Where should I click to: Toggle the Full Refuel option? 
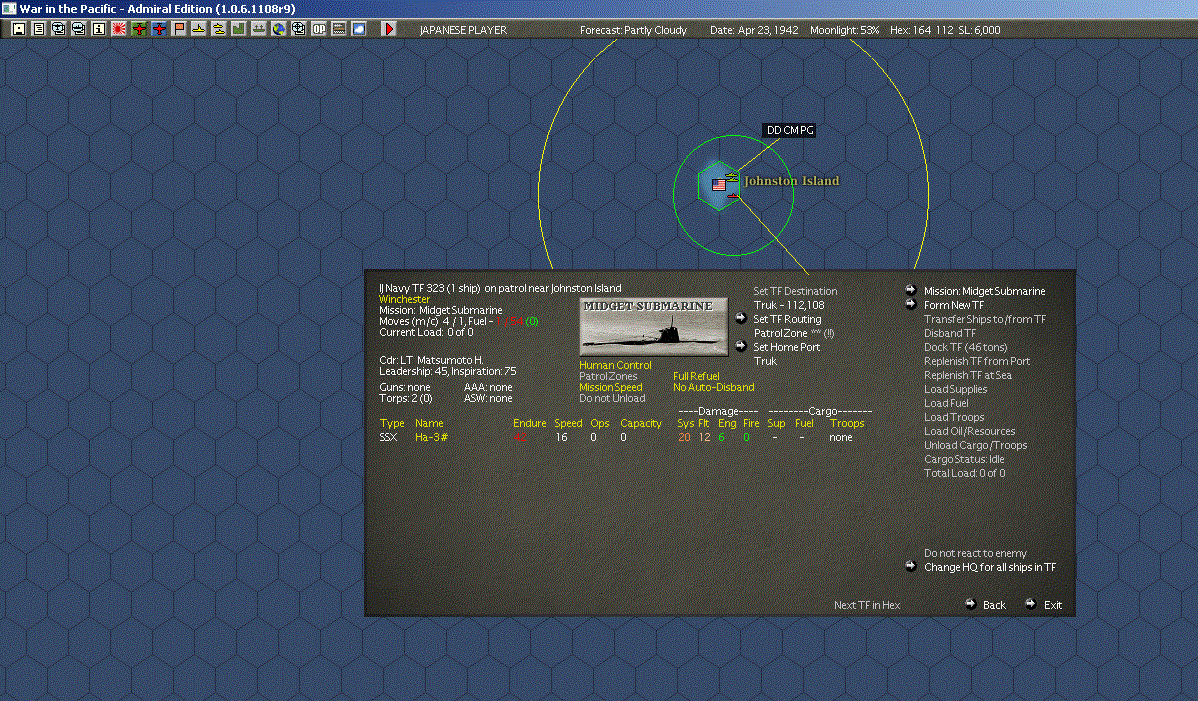pos(696,376)
